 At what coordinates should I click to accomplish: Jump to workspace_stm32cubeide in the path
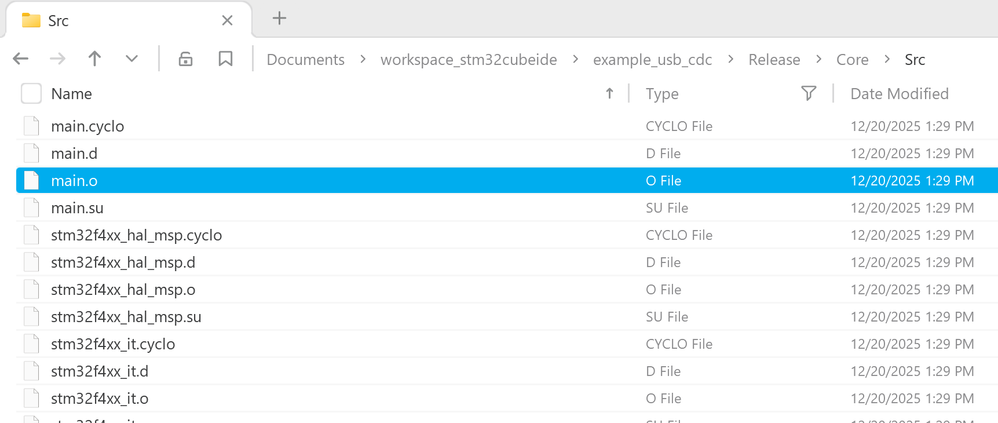pos(467,60)
